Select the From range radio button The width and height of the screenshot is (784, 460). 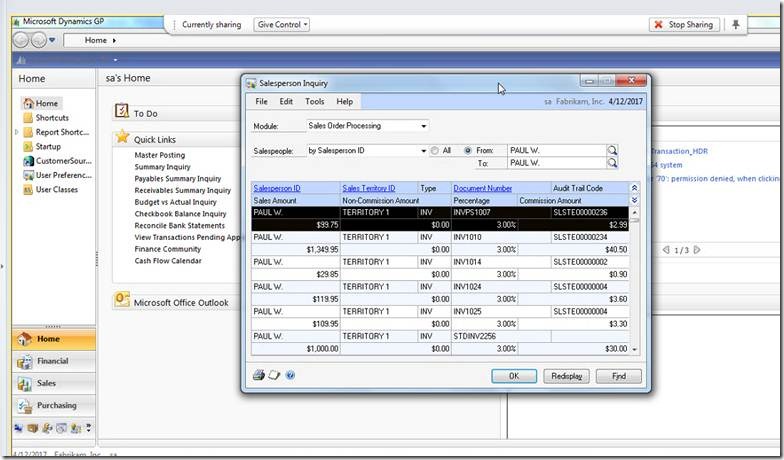[x=467, y=151]
